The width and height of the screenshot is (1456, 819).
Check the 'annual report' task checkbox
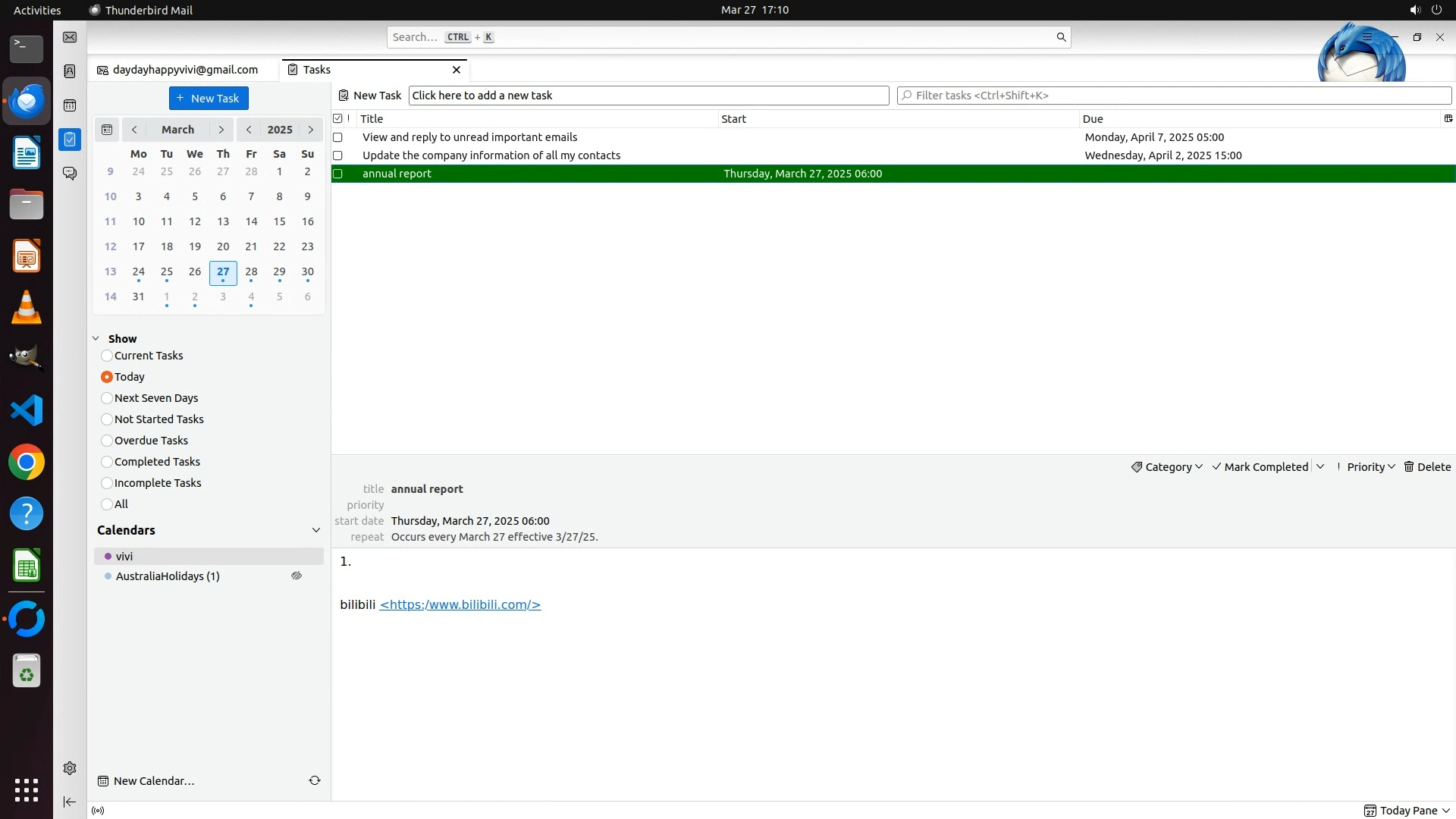[x=338, y=174]
